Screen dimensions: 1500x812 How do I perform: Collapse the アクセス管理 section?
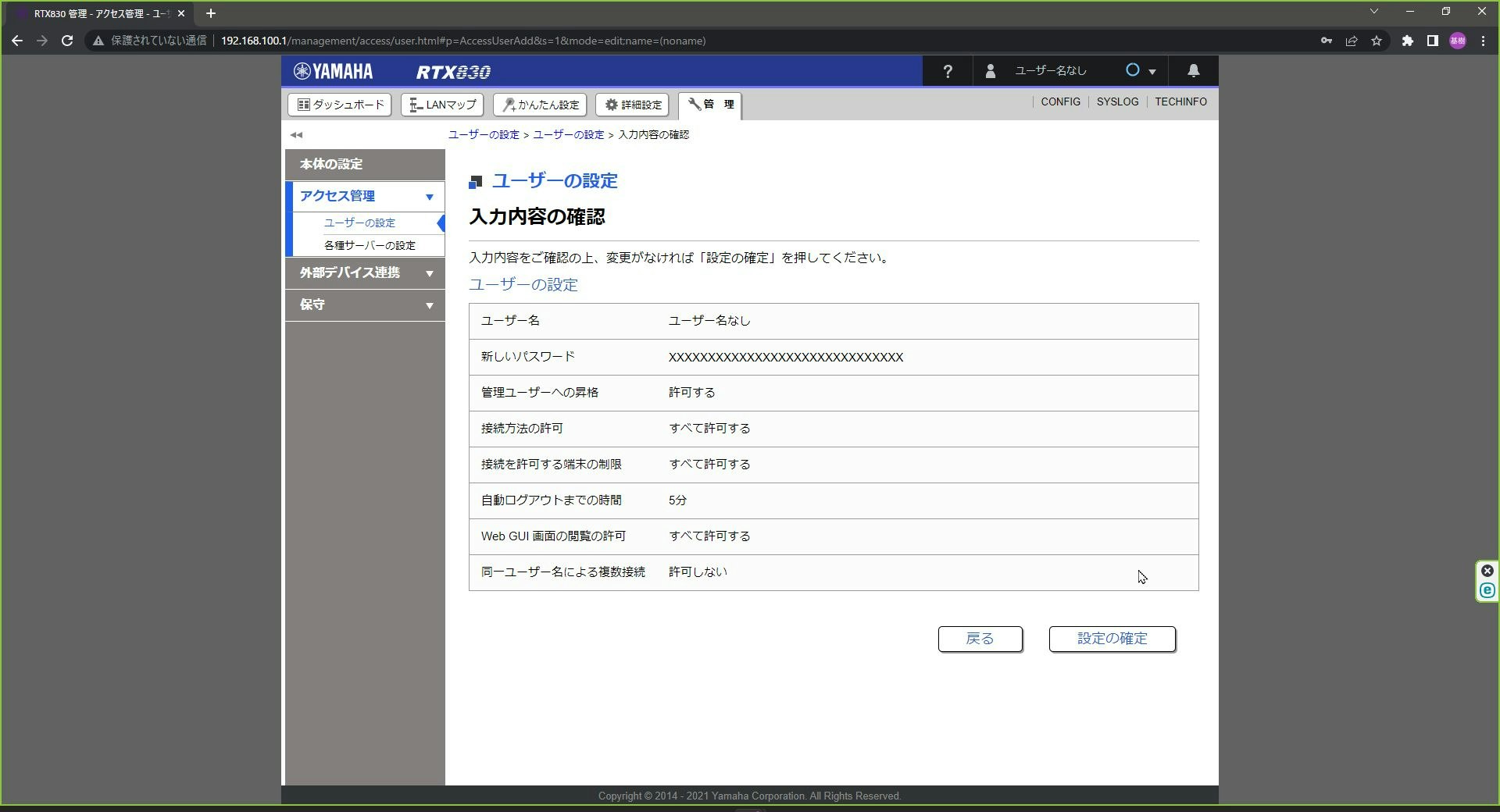pyautogui.click(x=429, y=197)
